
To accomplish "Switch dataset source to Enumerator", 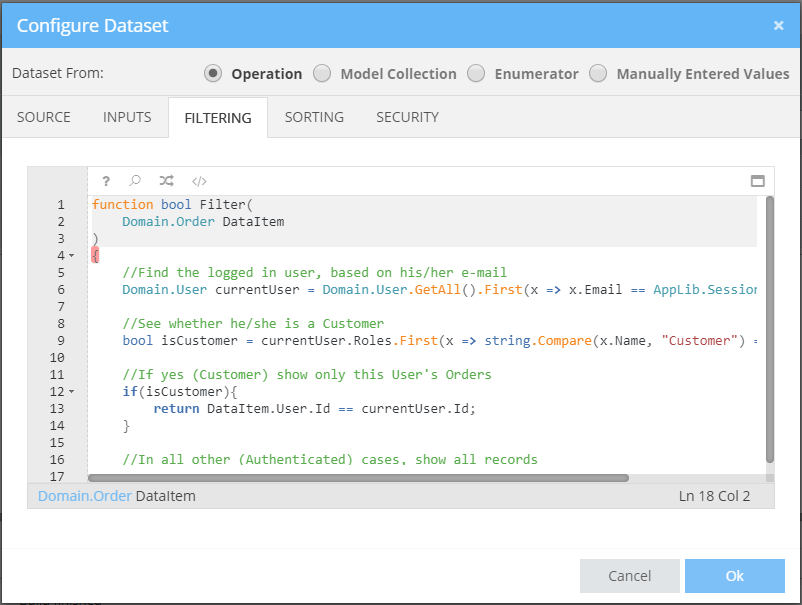I will [x=476, y=73].
